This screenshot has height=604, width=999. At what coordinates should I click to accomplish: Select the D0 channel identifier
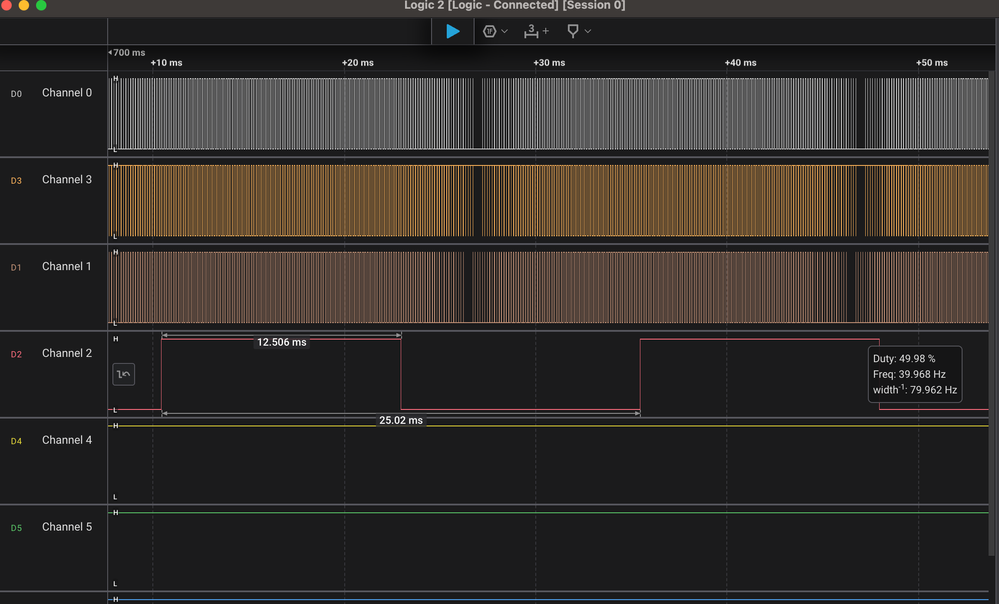16,94
